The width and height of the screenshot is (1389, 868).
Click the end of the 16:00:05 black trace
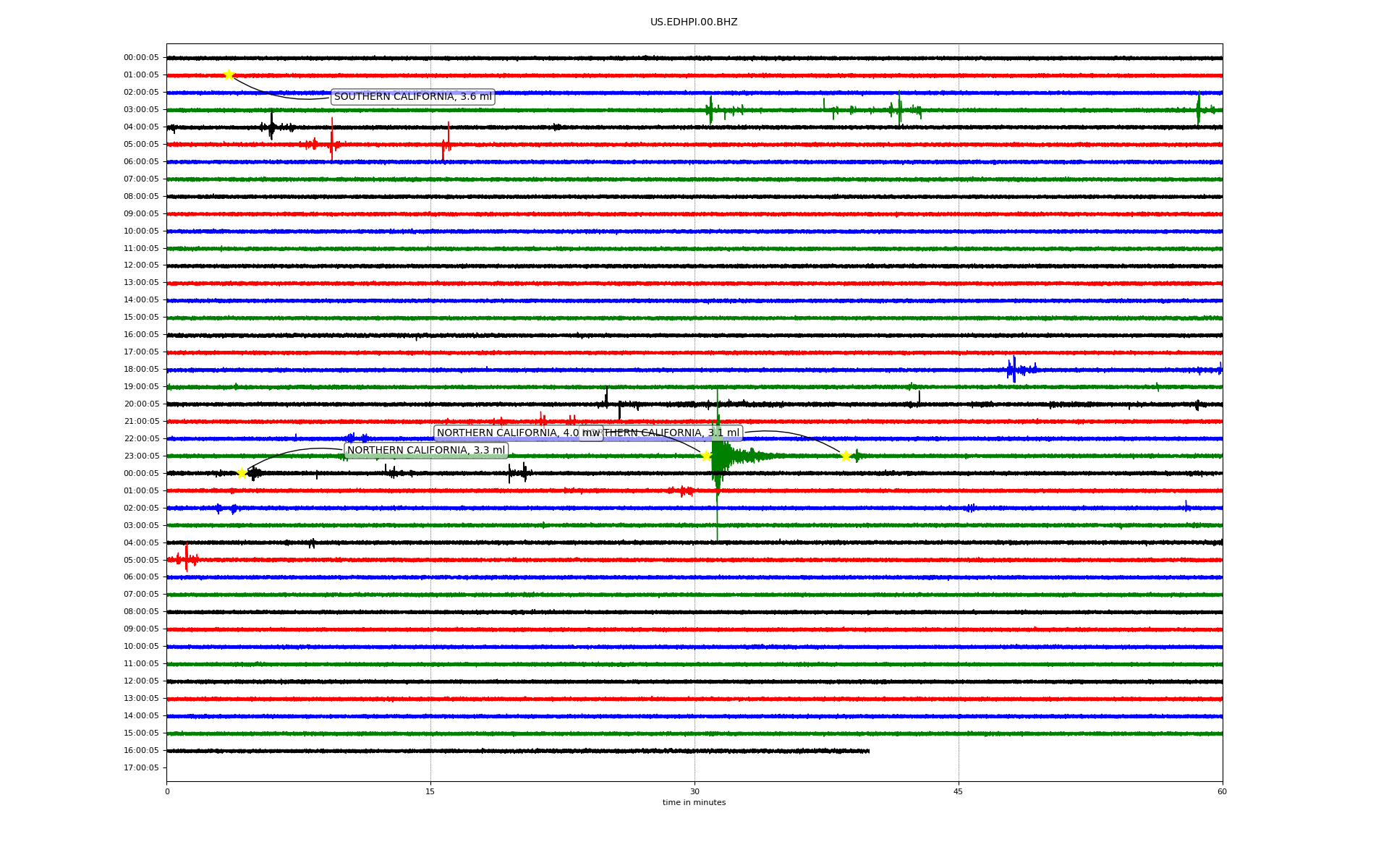point(868,751)
